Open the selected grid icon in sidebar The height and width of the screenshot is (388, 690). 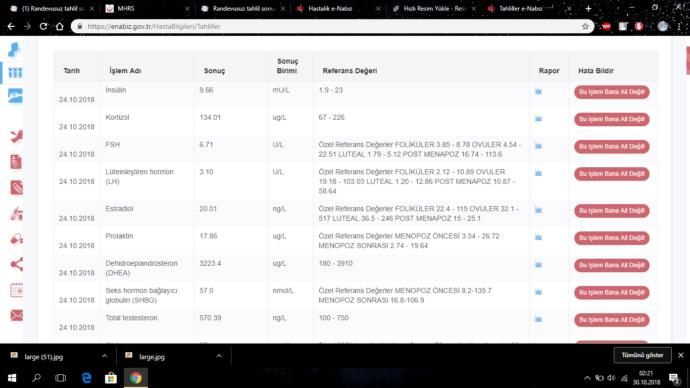[15, 73]
